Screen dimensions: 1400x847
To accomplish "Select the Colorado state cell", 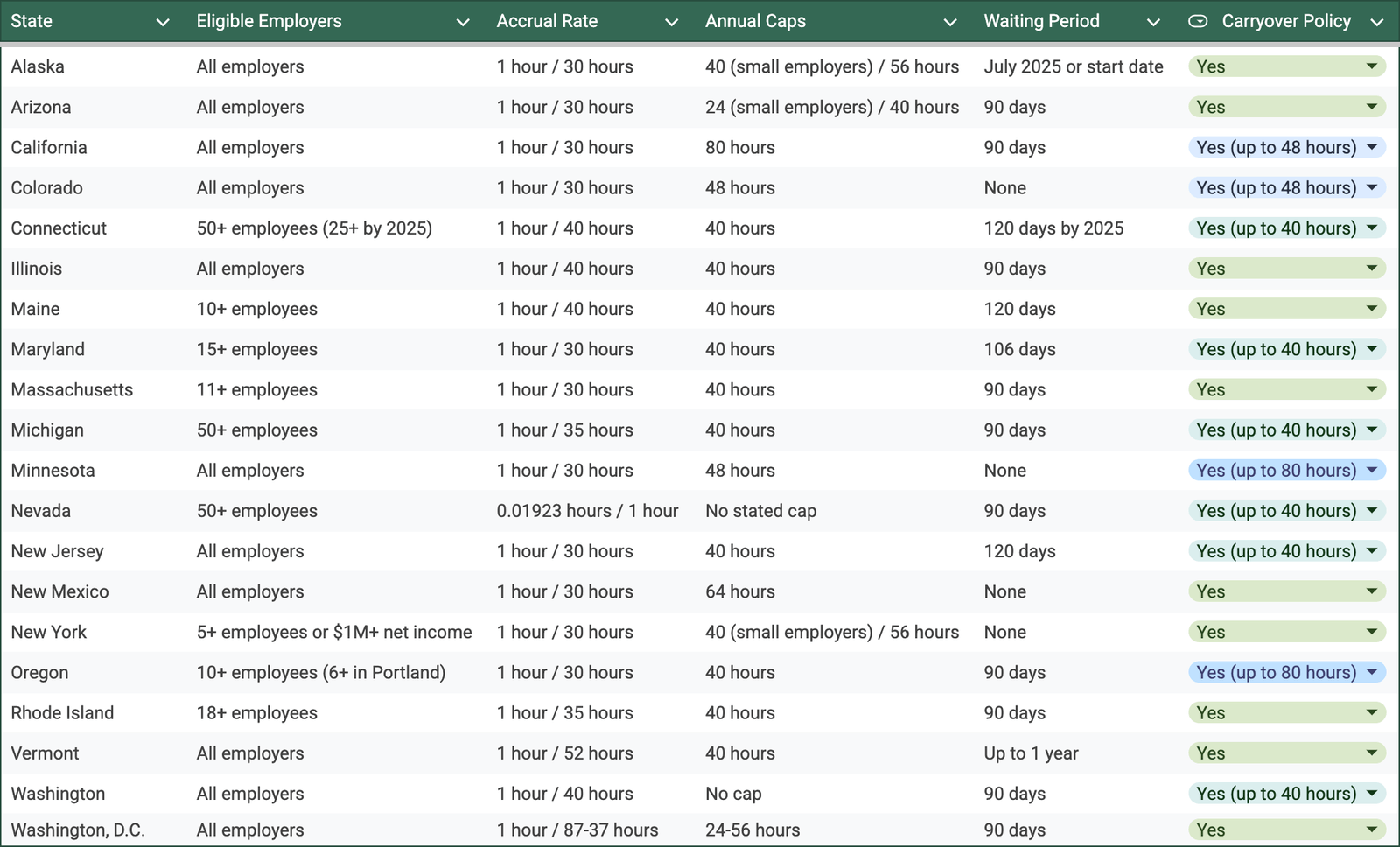I will [47, 188].
